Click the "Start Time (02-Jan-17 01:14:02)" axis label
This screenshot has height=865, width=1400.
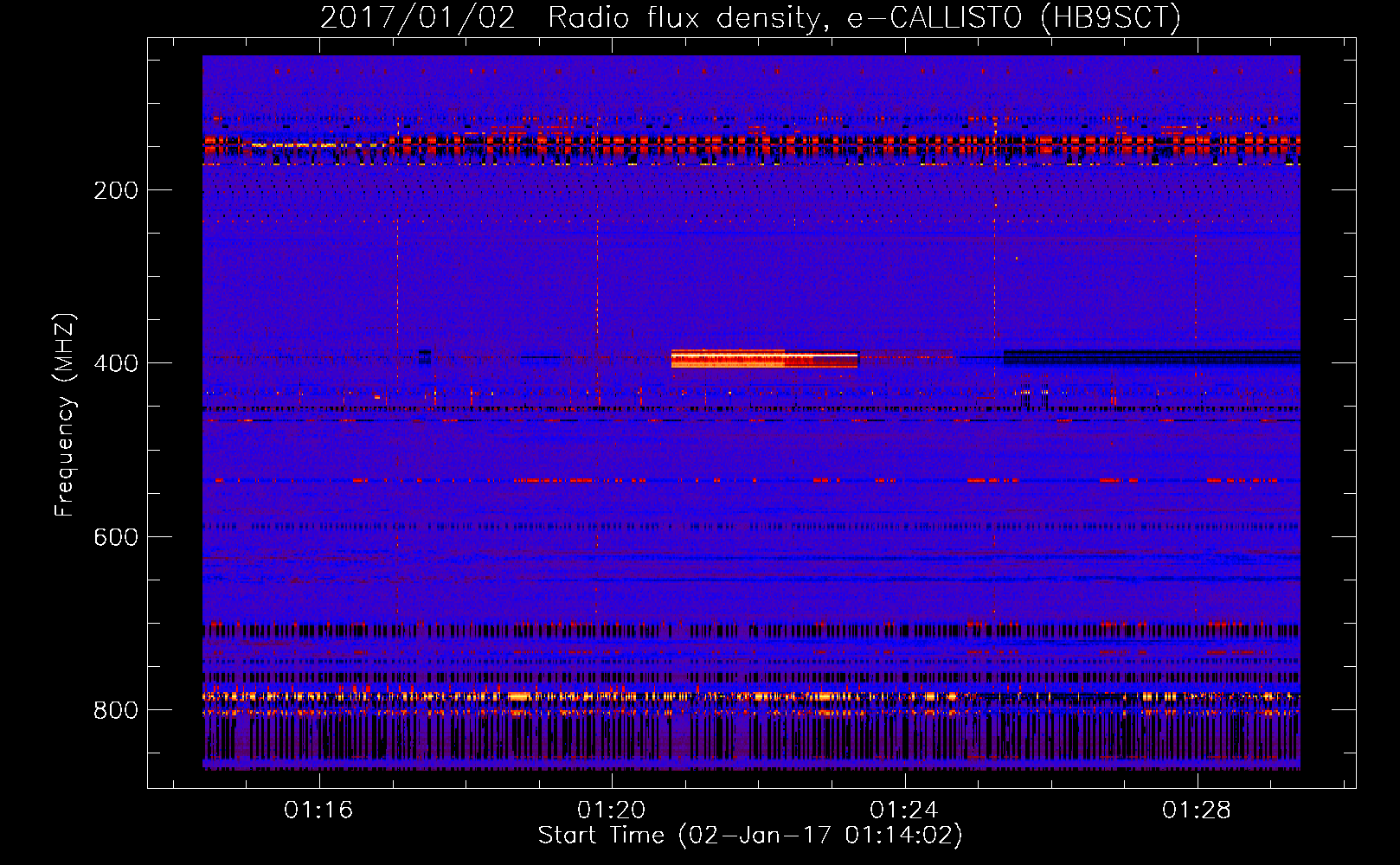click(750, 836)
